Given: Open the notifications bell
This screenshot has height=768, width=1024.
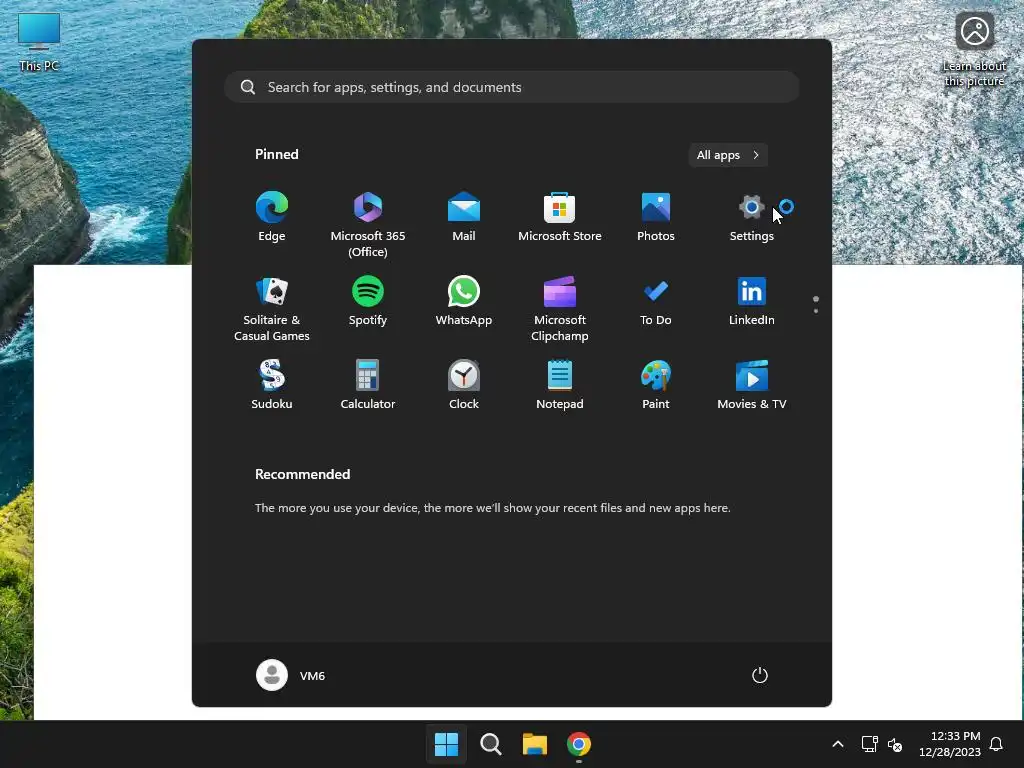Looking at the screenshot, I should click(997, 744).
